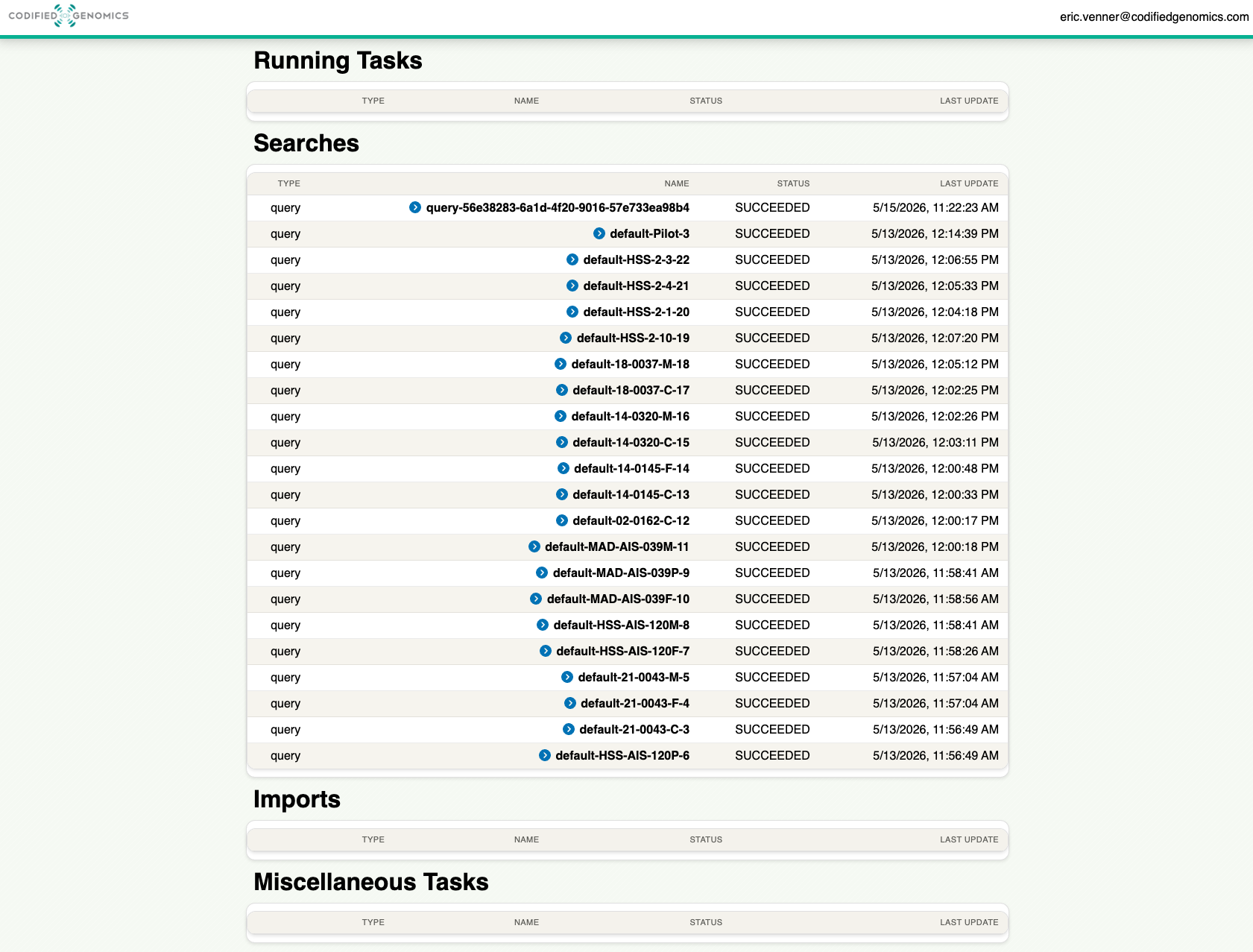This screenshot has height=952, width=1253.
Task: Open the default-02-0162-C-12 search
Action: 631,520
